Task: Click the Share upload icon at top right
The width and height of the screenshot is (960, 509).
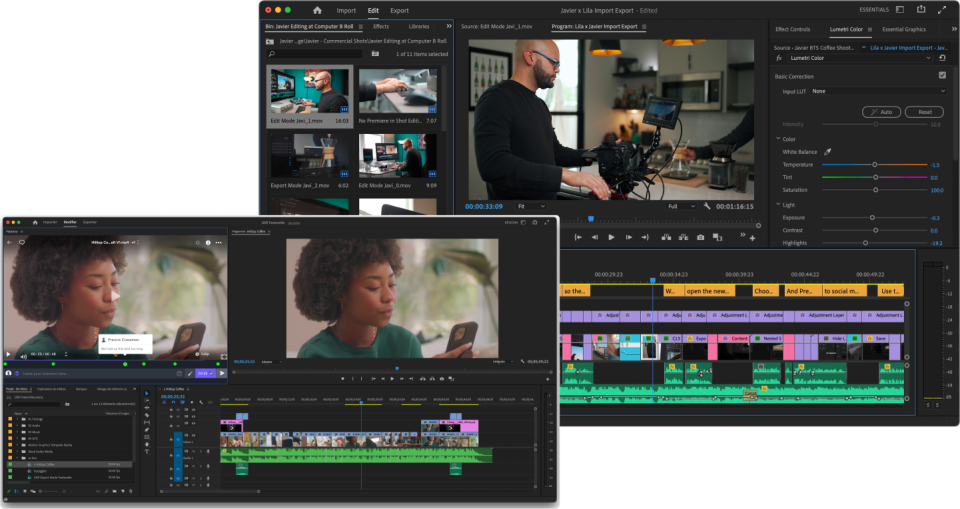Action: [920, 10]
